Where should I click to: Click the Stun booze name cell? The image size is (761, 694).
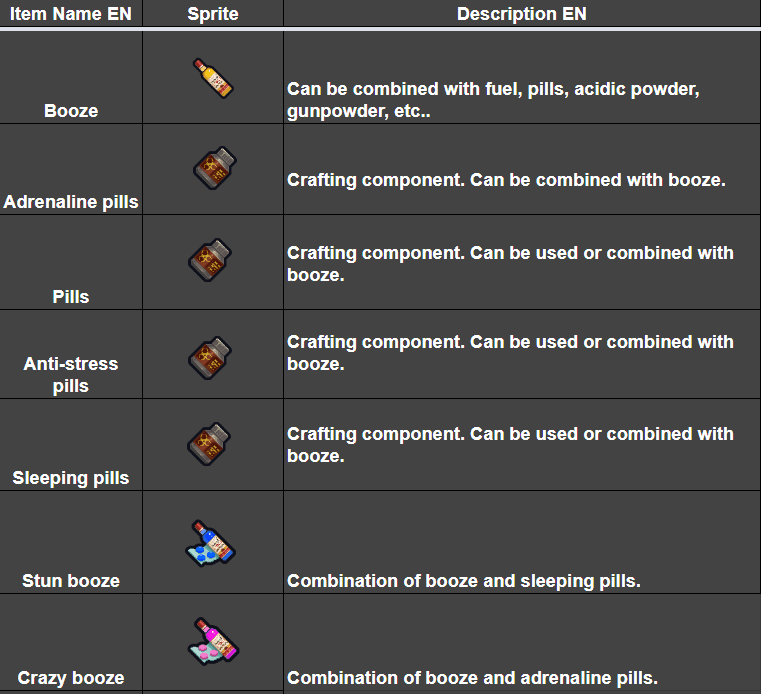coord(71,581)
